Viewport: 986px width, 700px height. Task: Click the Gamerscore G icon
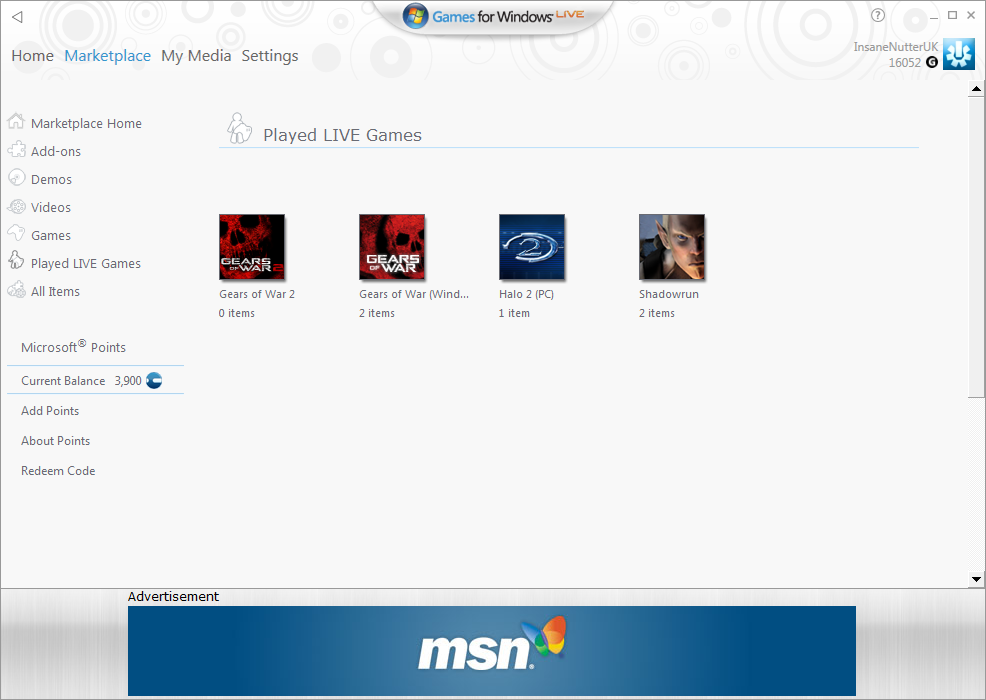(932, 62)
